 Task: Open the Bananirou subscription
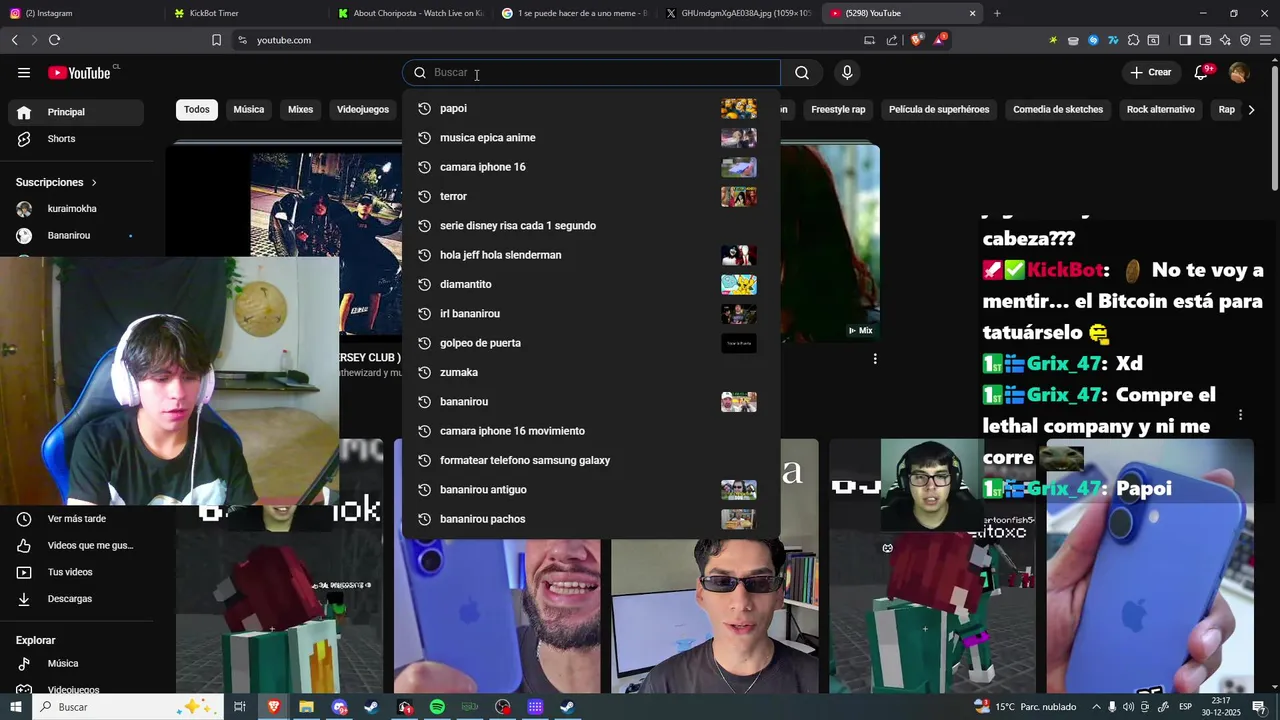(x=76, y=236)
